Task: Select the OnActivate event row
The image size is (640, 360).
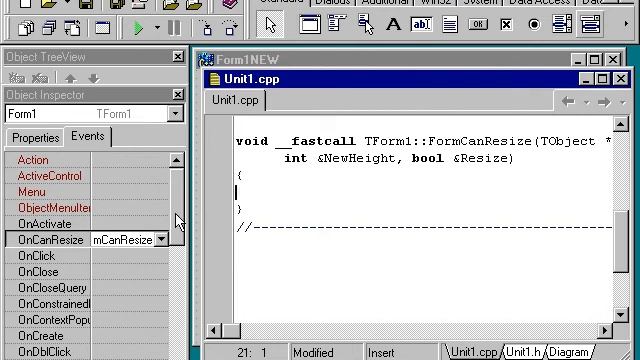Action: pyautogui.click(x=87, y=224)
